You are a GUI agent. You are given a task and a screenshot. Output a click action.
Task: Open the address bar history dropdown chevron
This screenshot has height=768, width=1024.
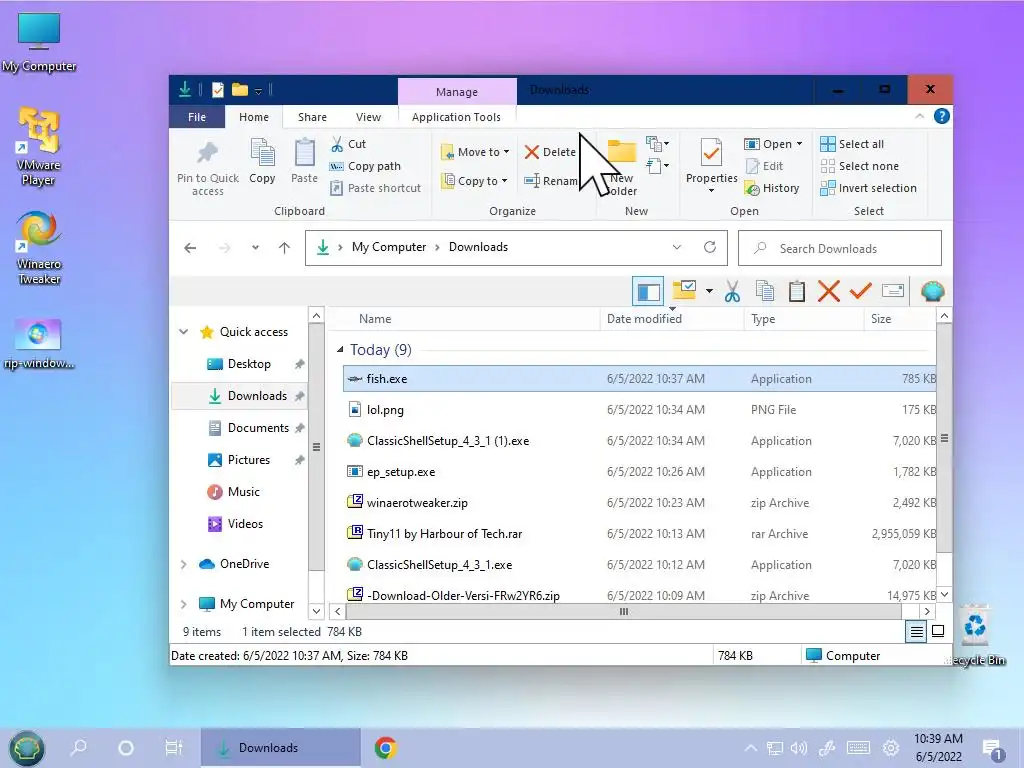(677, 247)
